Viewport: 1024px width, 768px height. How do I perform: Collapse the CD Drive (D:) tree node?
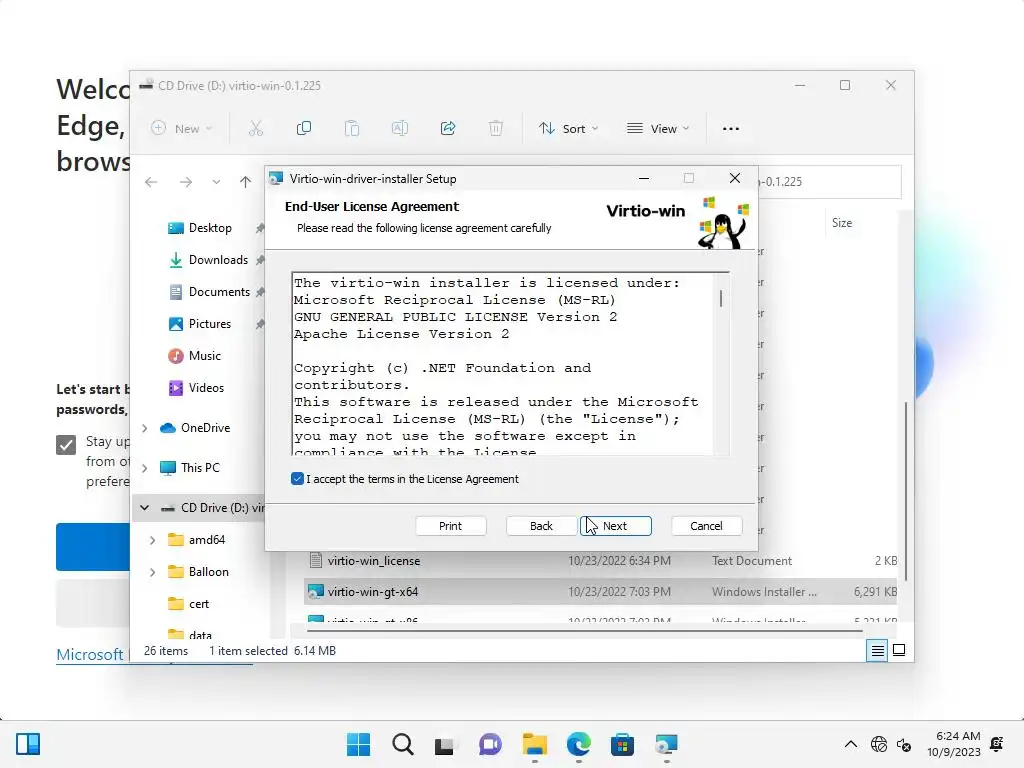coord(145,508)
